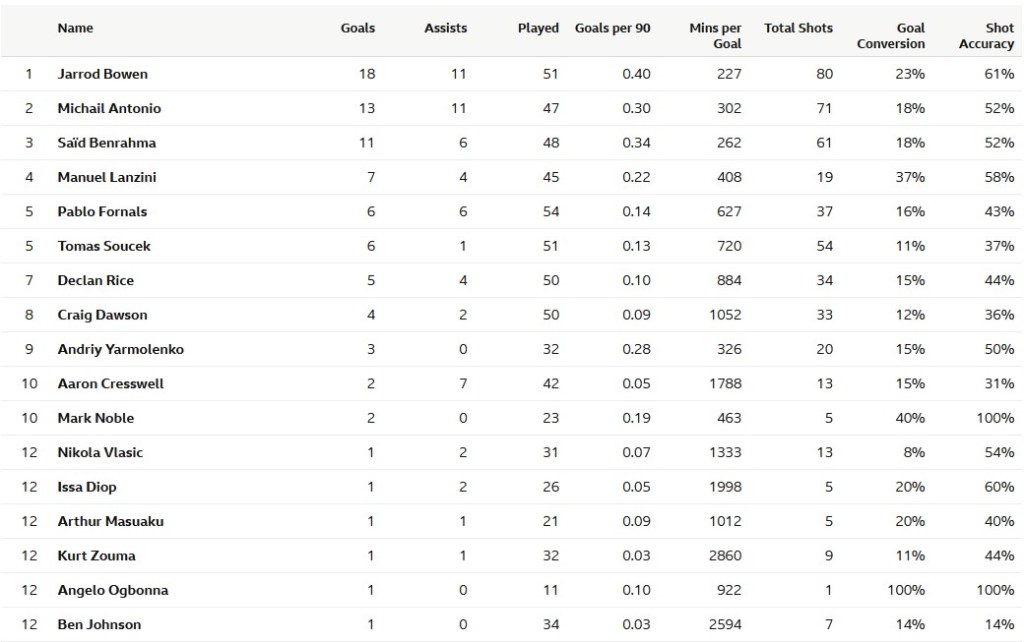The image size is (1024, 642).
Task: Sort by Total Shots header
Action: (x=798, y=28)
